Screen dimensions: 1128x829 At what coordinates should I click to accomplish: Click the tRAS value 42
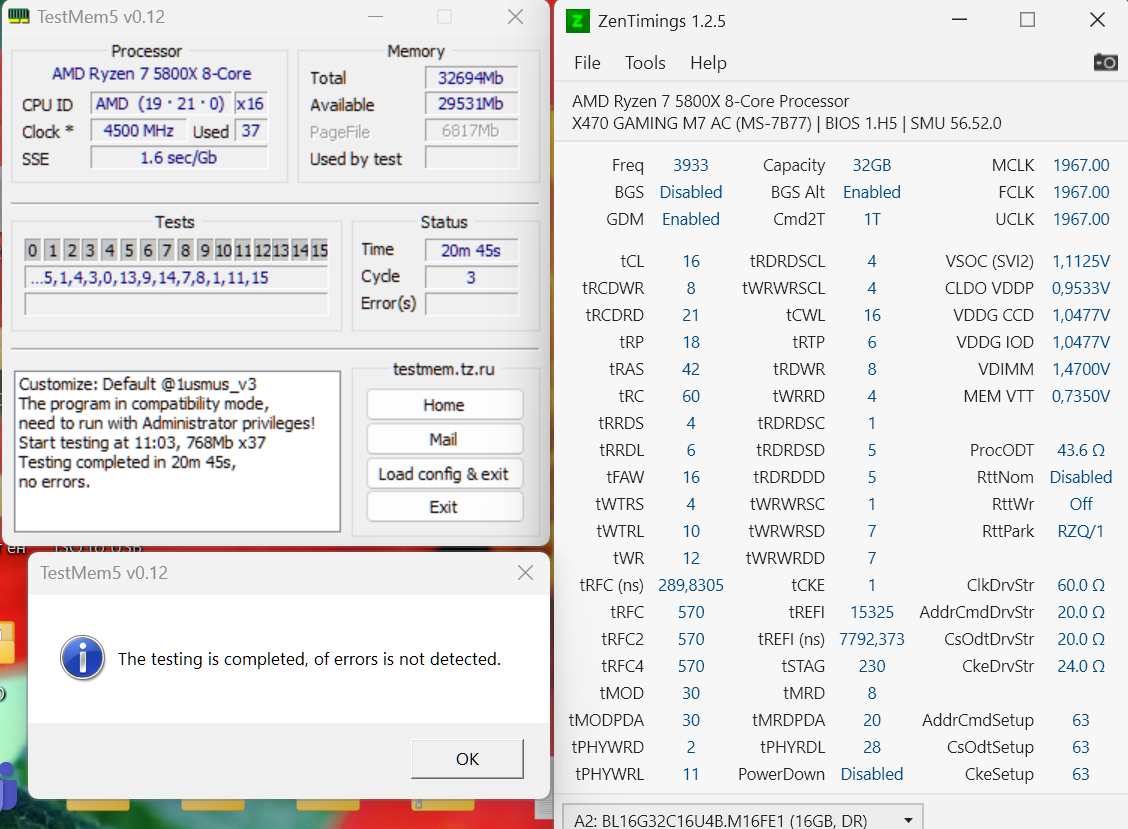691,369
